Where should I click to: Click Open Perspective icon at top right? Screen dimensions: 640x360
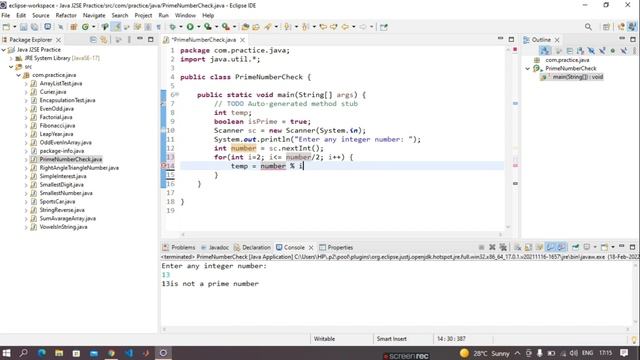(x=607, y=27)
